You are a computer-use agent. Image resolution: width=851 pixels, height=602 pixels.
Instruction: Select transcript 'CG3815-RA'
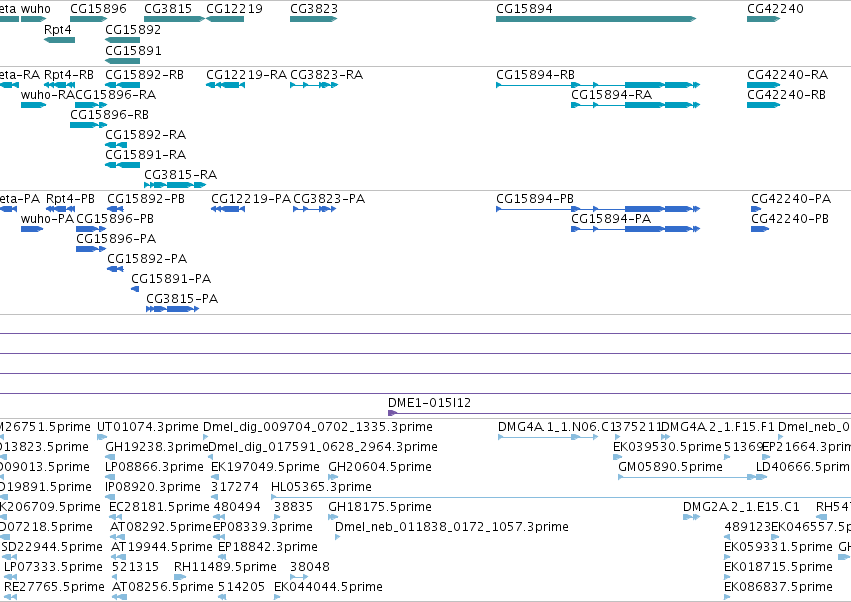[x=180, y=174]
